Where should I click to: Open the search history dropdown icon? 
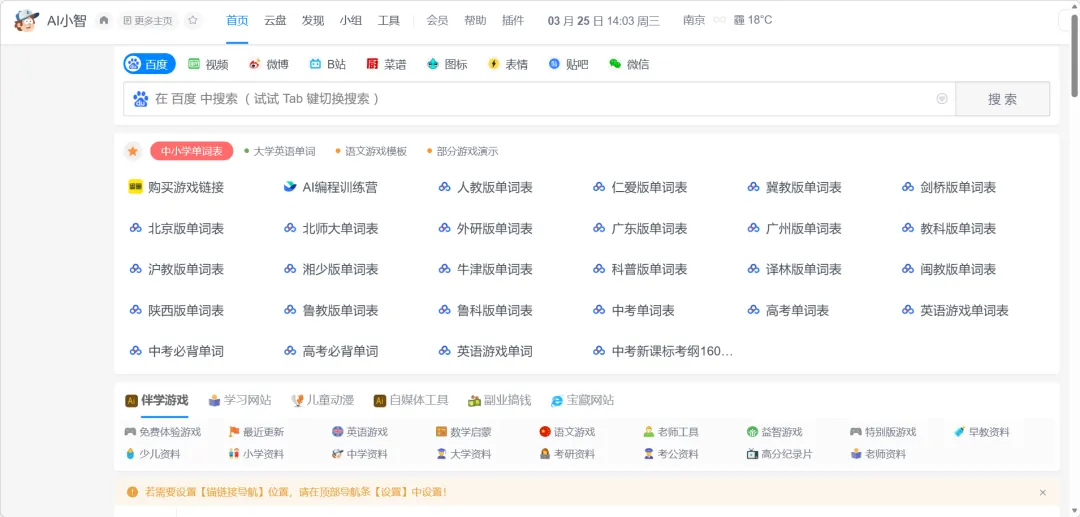click(x=942, y=99)
